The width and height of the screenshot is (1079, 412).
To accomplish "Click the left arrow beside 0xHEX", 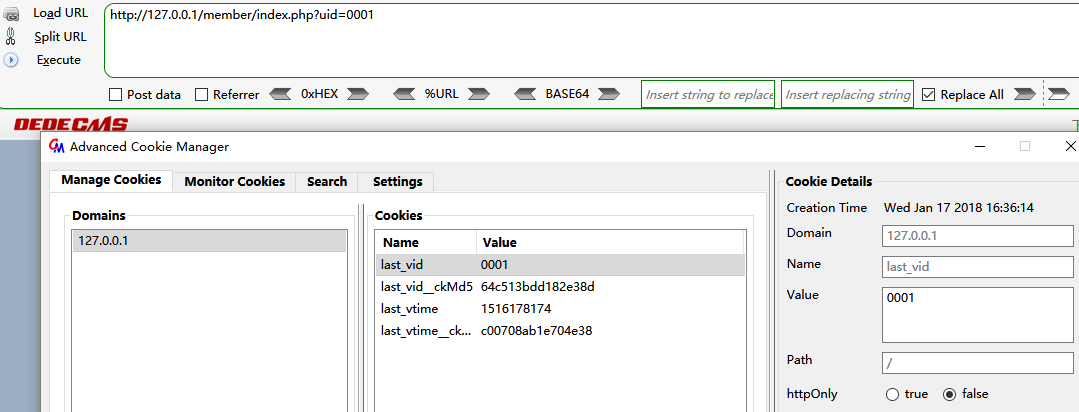I will coord(280,94).
